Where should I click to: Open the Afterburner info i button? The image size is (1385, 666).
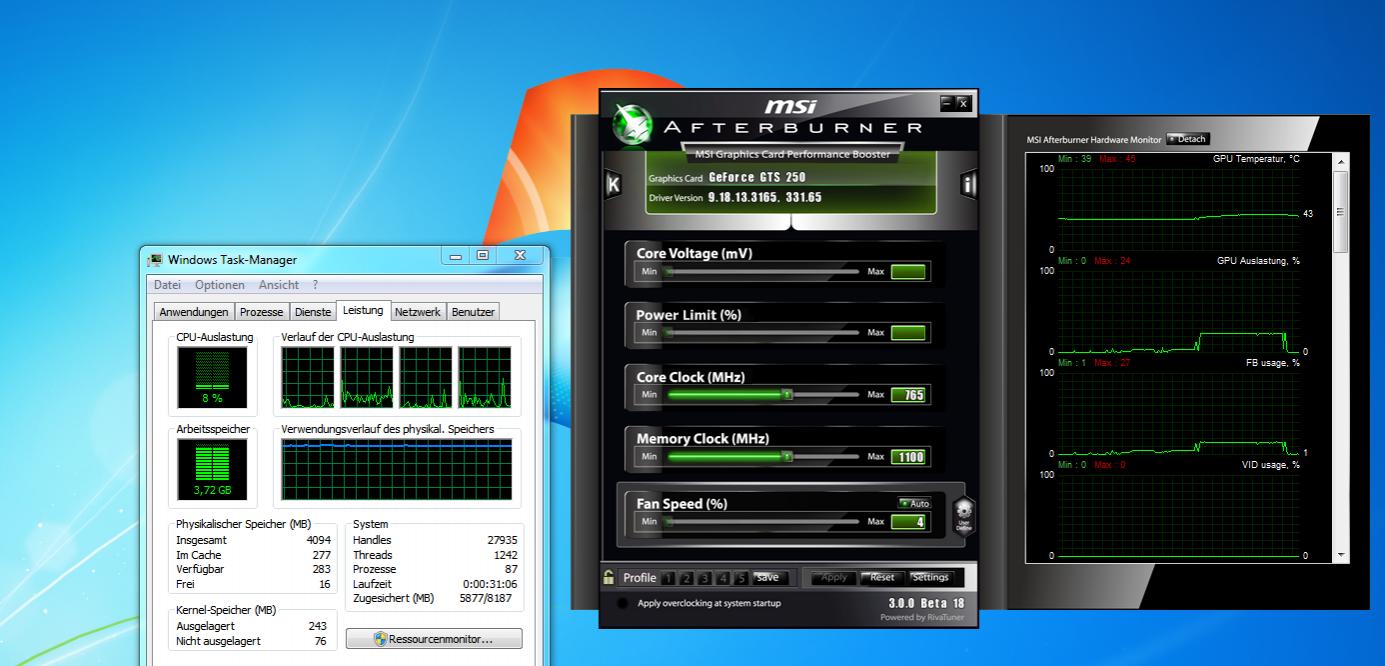click(968, 184)
